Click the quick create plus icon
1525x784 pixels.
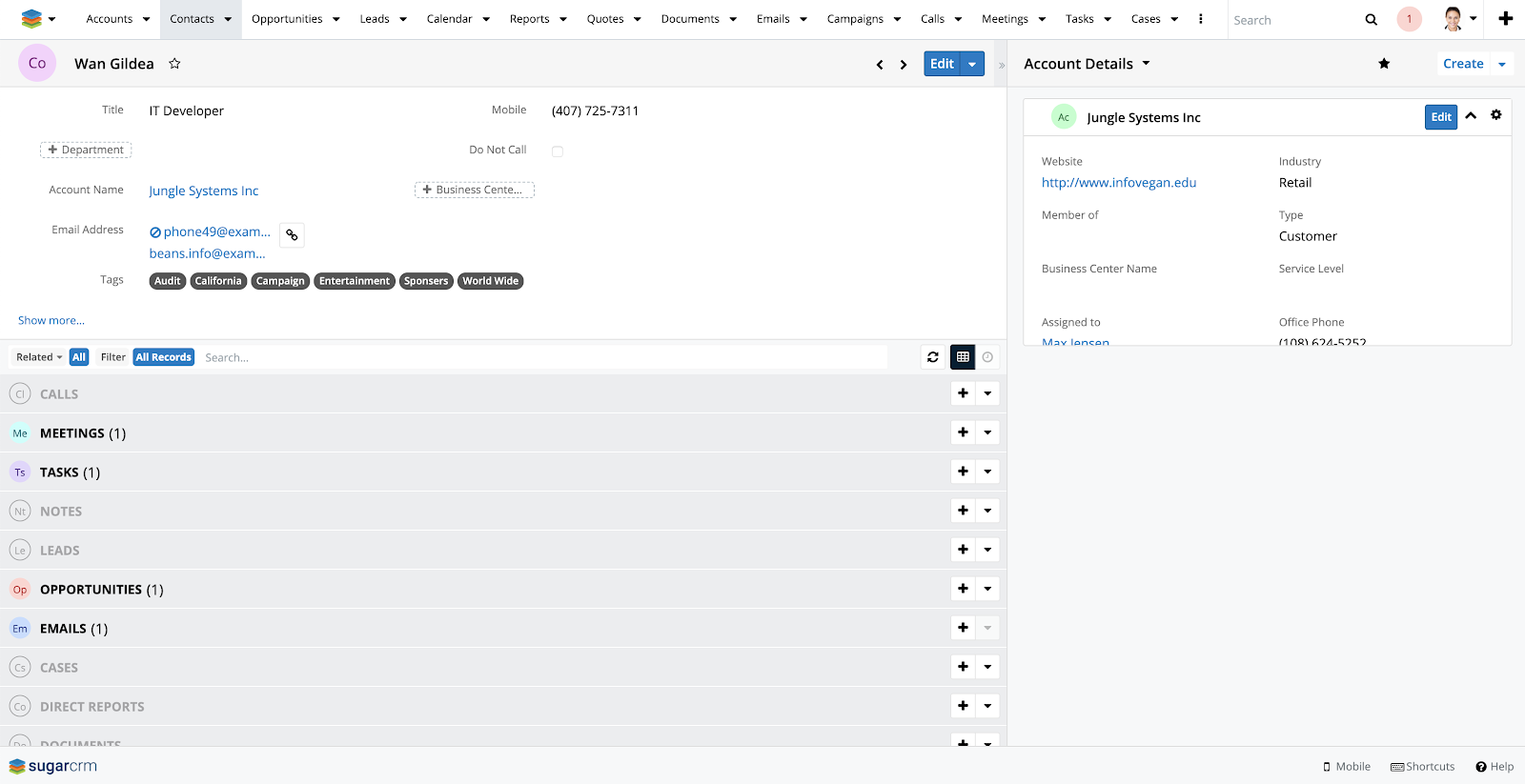(x=1506, y=19)
